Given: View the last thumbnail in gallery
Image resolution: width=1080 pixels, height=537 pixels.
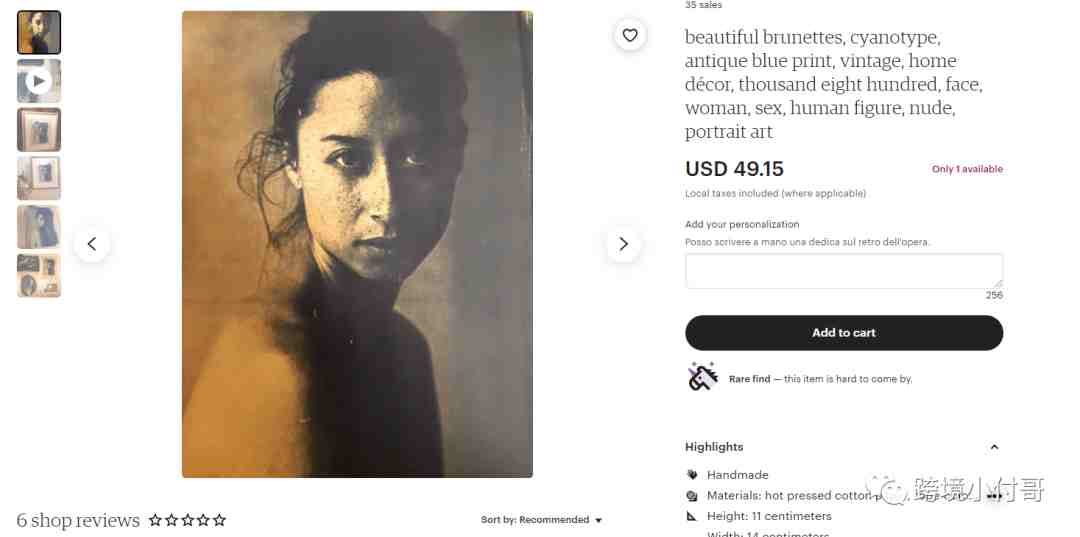Looking at the screenshot, I should [39, 275].
